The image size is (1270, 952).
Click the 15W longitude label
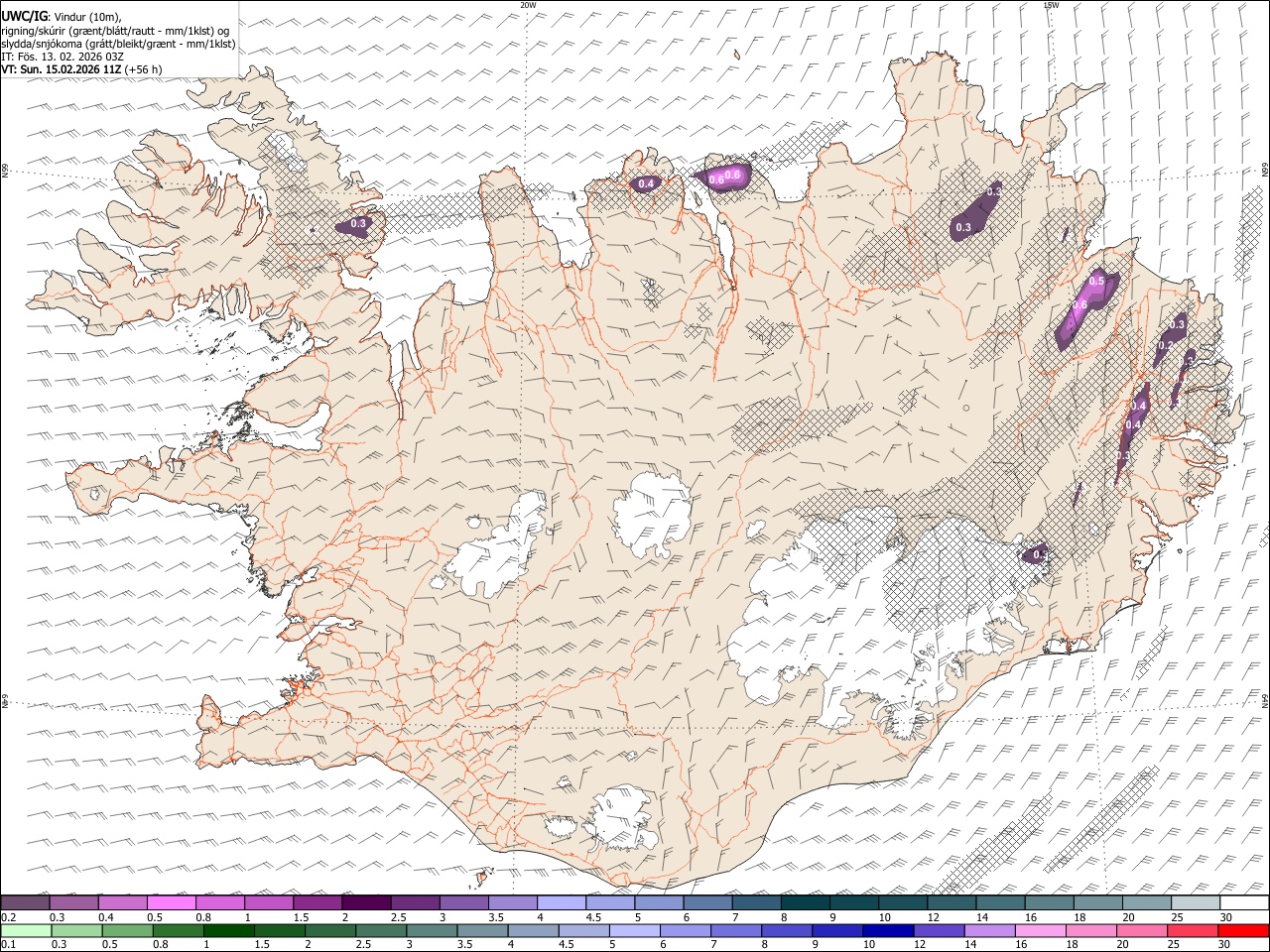tap(1051, 5)
